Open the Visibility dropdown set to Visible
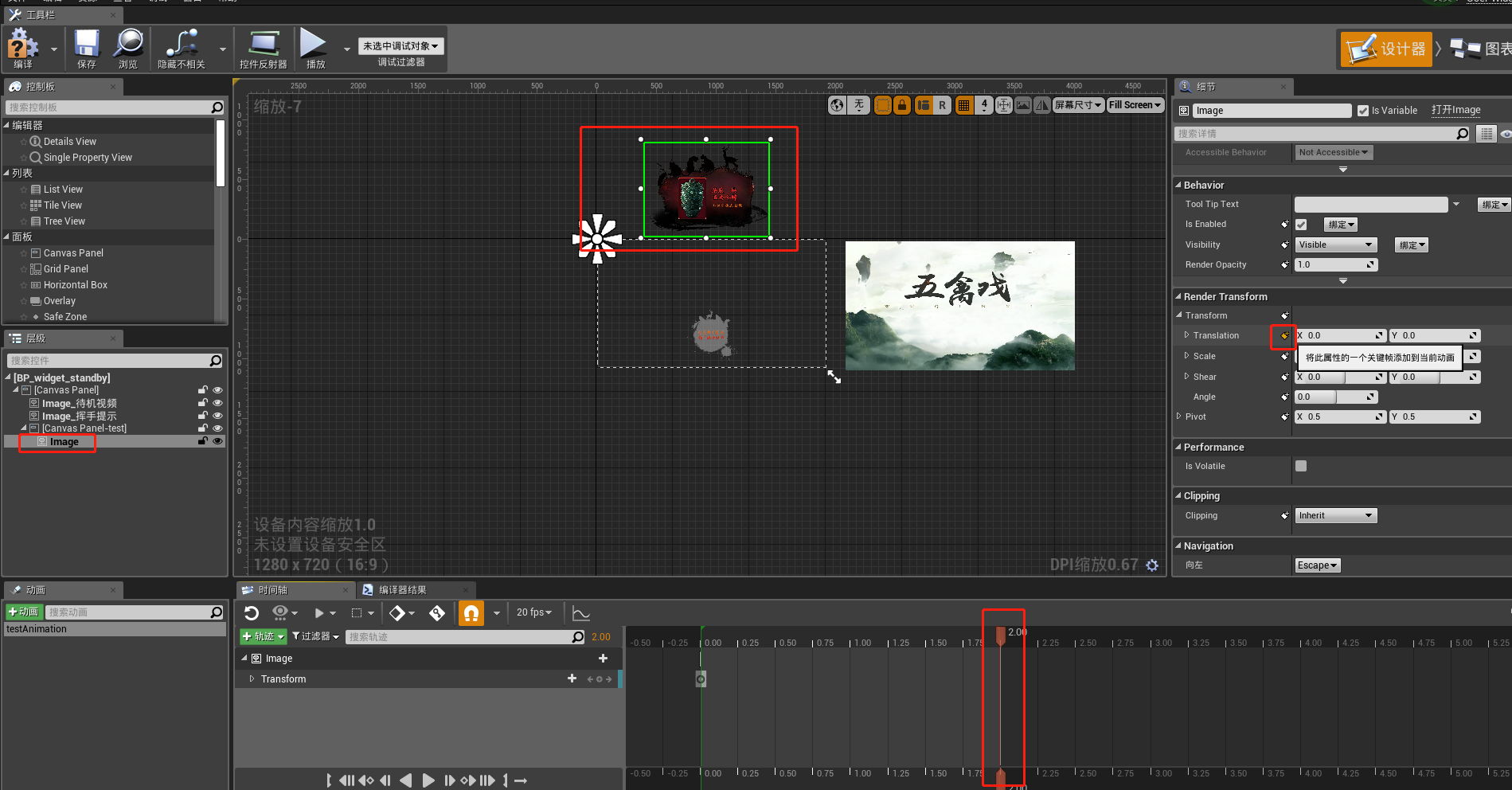 click(x=1336, y=244)
